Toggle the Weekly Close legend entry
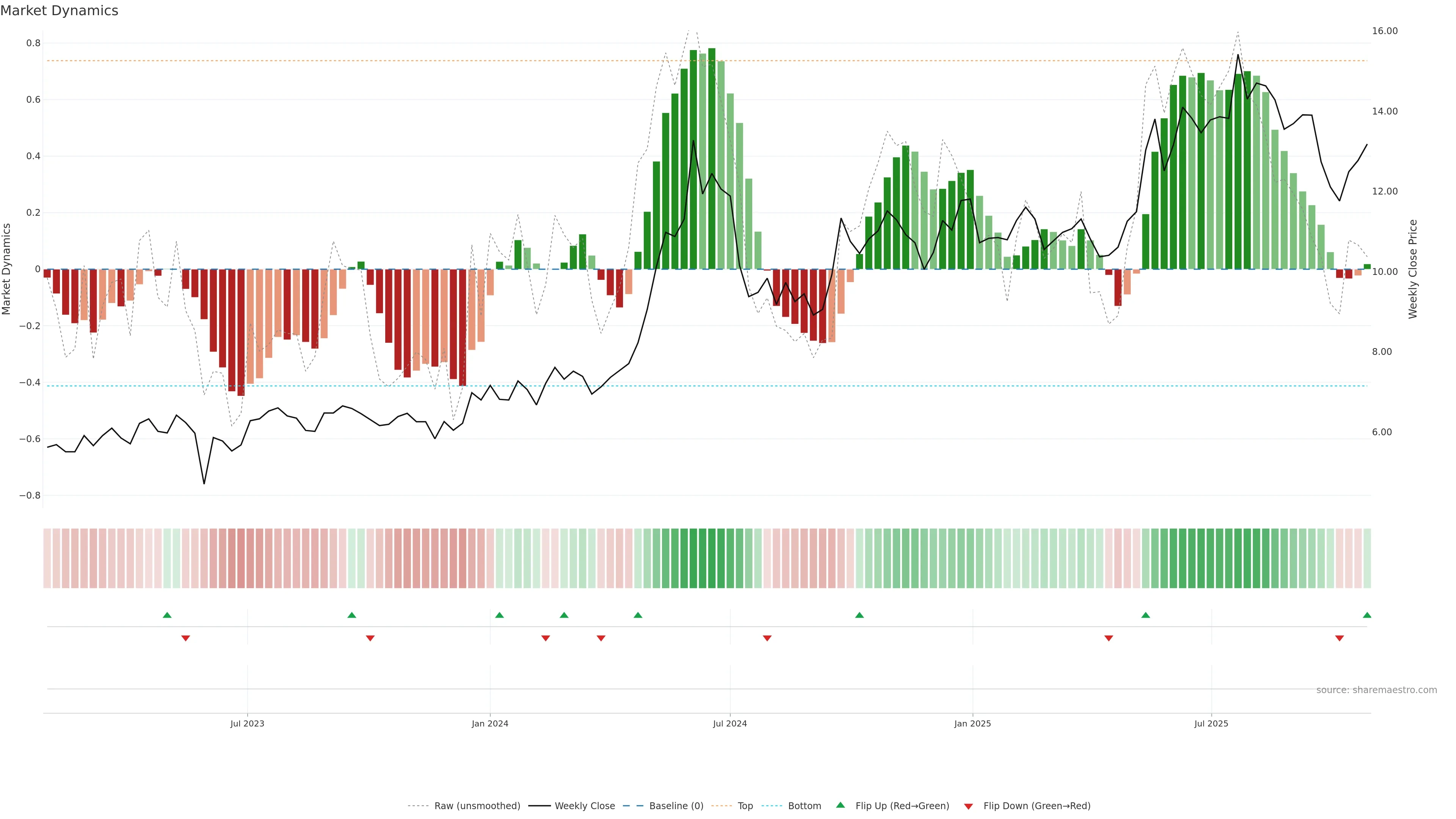The image size is (1456, 819). [x=584, y=806]
